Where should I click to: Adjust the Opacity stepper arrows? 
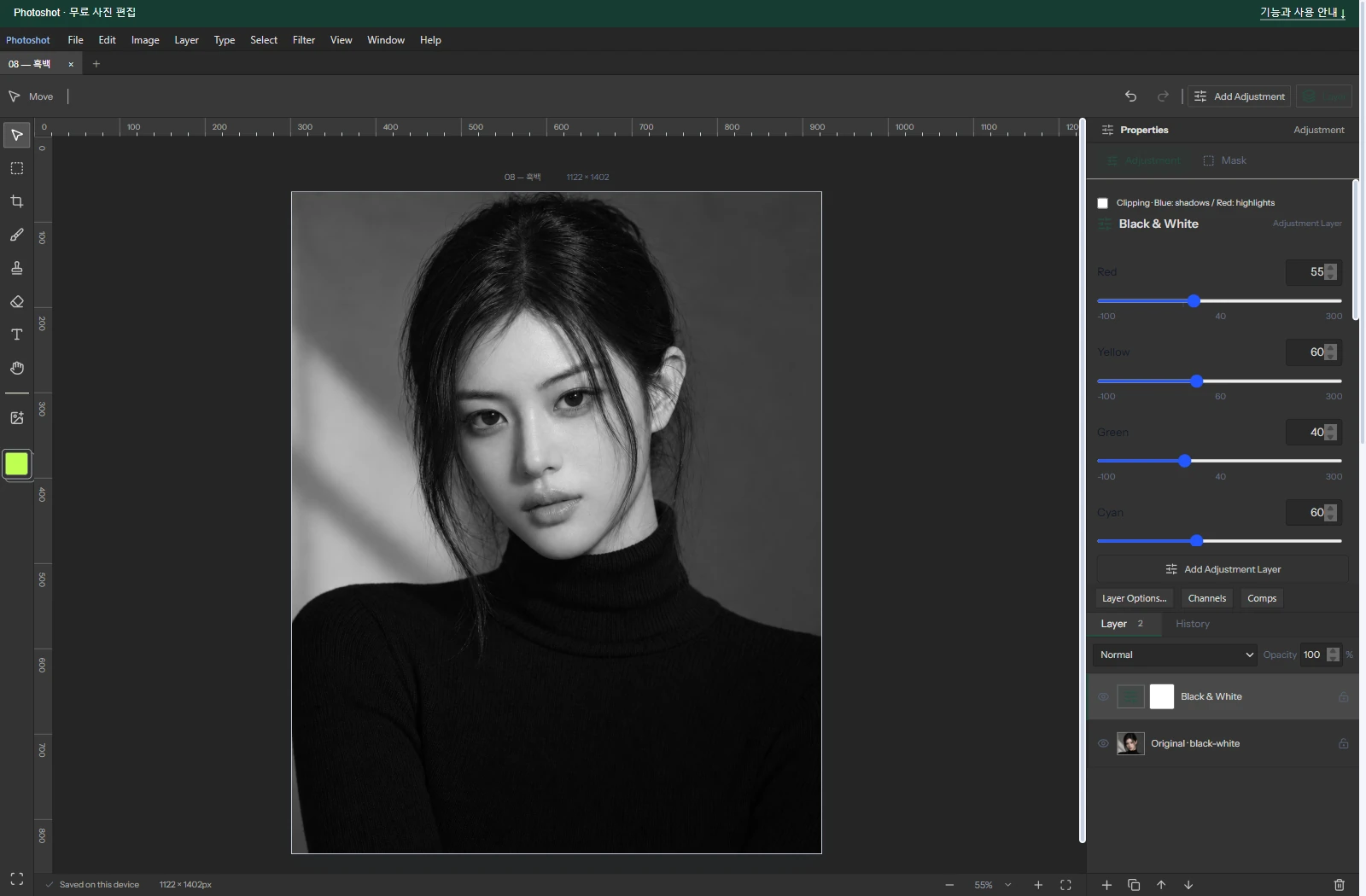(x=1333, y=655)
